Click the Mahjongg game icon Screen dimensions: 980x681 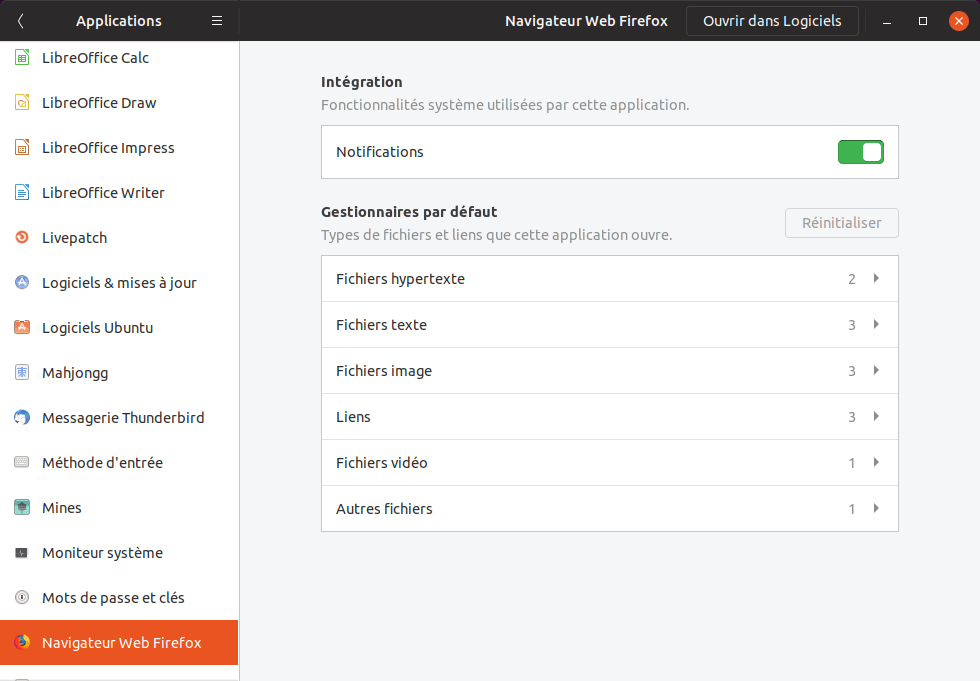click(x=22, y=373)
